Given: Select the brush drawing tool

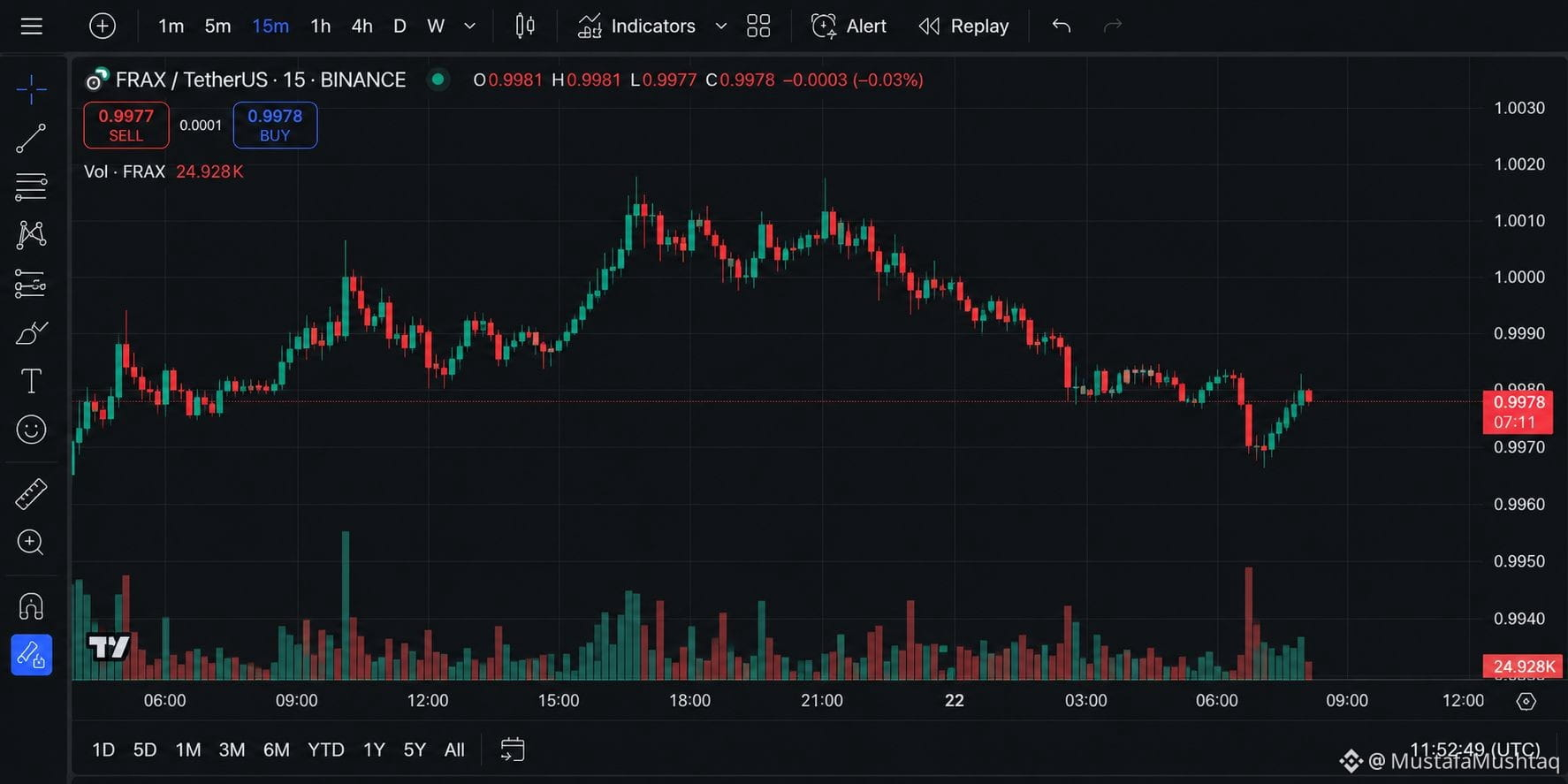Looking at the screenshot, I should 31,332.
